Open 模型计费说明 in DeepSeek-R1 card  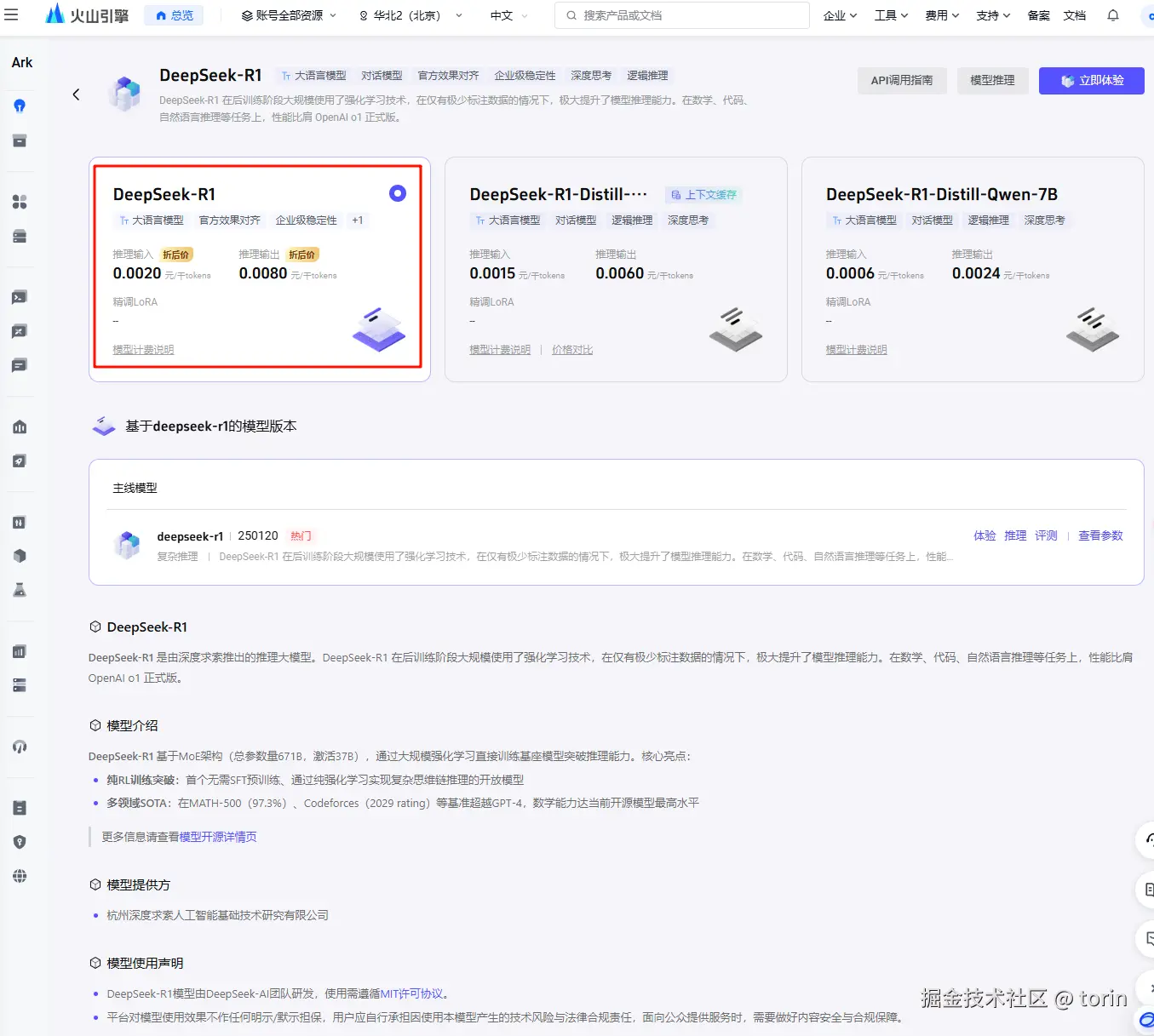[x=143, y=350]
